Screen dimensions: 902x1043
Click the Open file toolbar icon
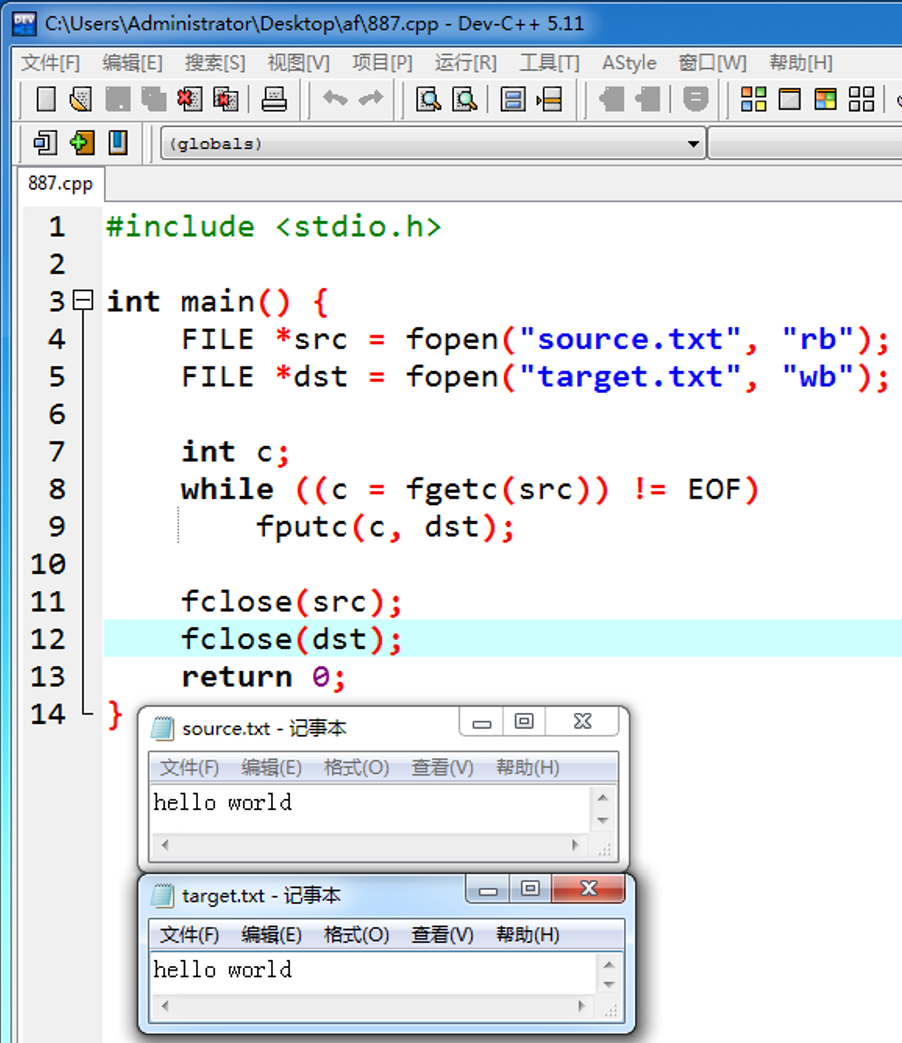pyautogui.click(x=81, y=100)
